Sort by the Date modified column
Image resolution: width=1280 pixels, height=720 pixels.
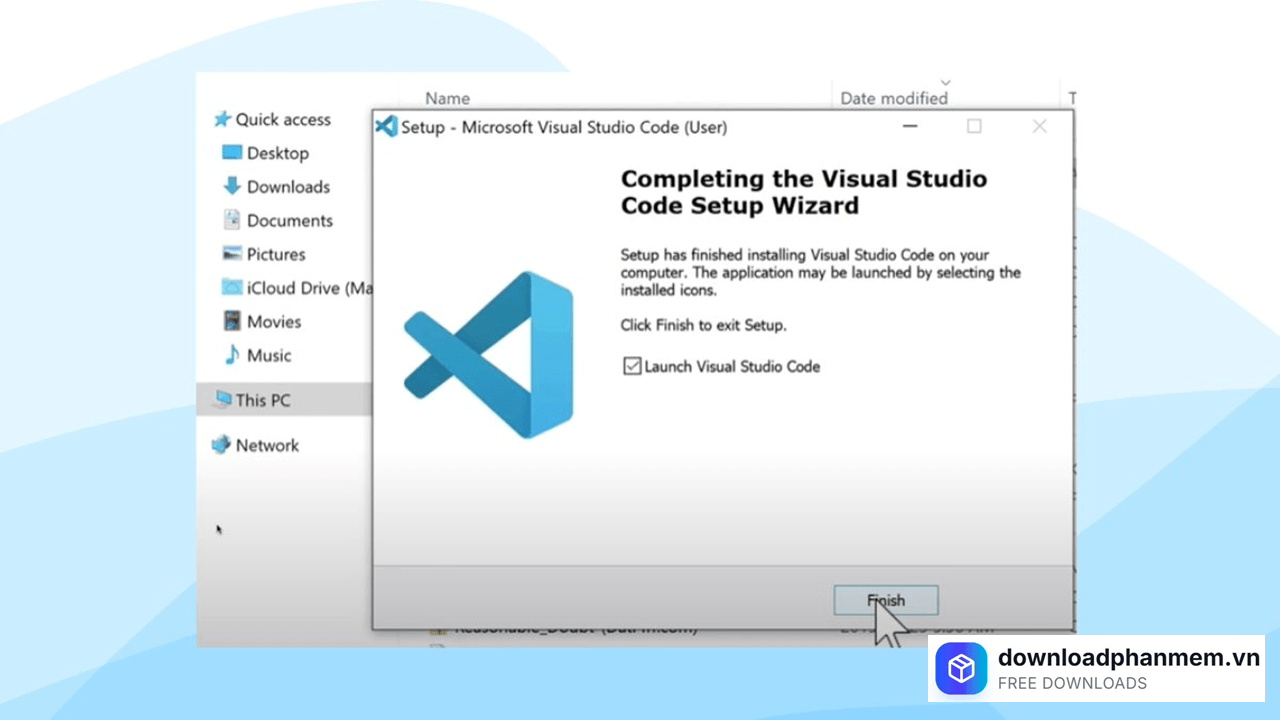coord(893,98)
